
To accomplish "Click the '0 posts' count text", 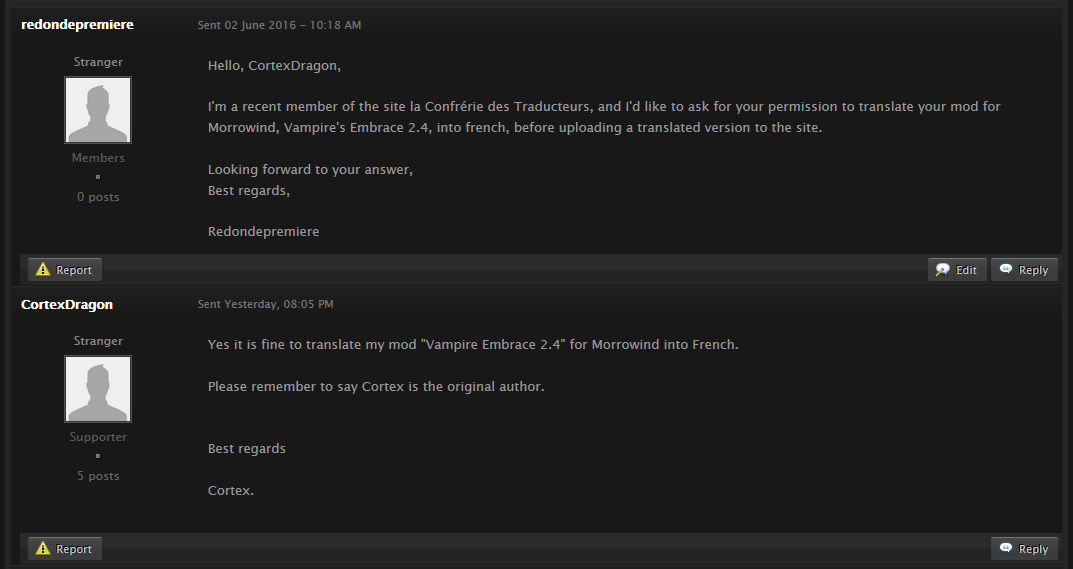I will point(98,197).
